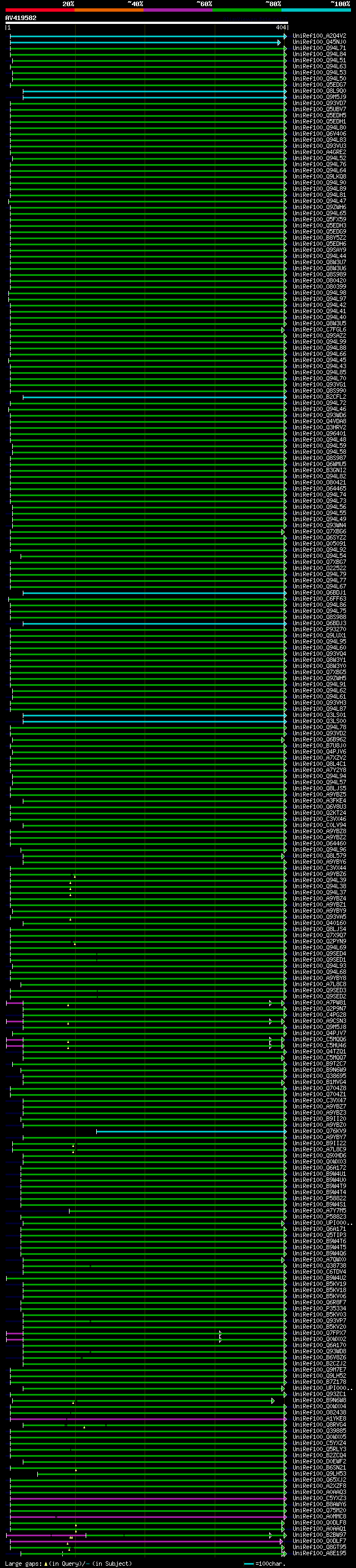This screenshot has width=356, height=1568.
Task: Click the cyan ~100% legend segment
Action: tap(316, 10)
